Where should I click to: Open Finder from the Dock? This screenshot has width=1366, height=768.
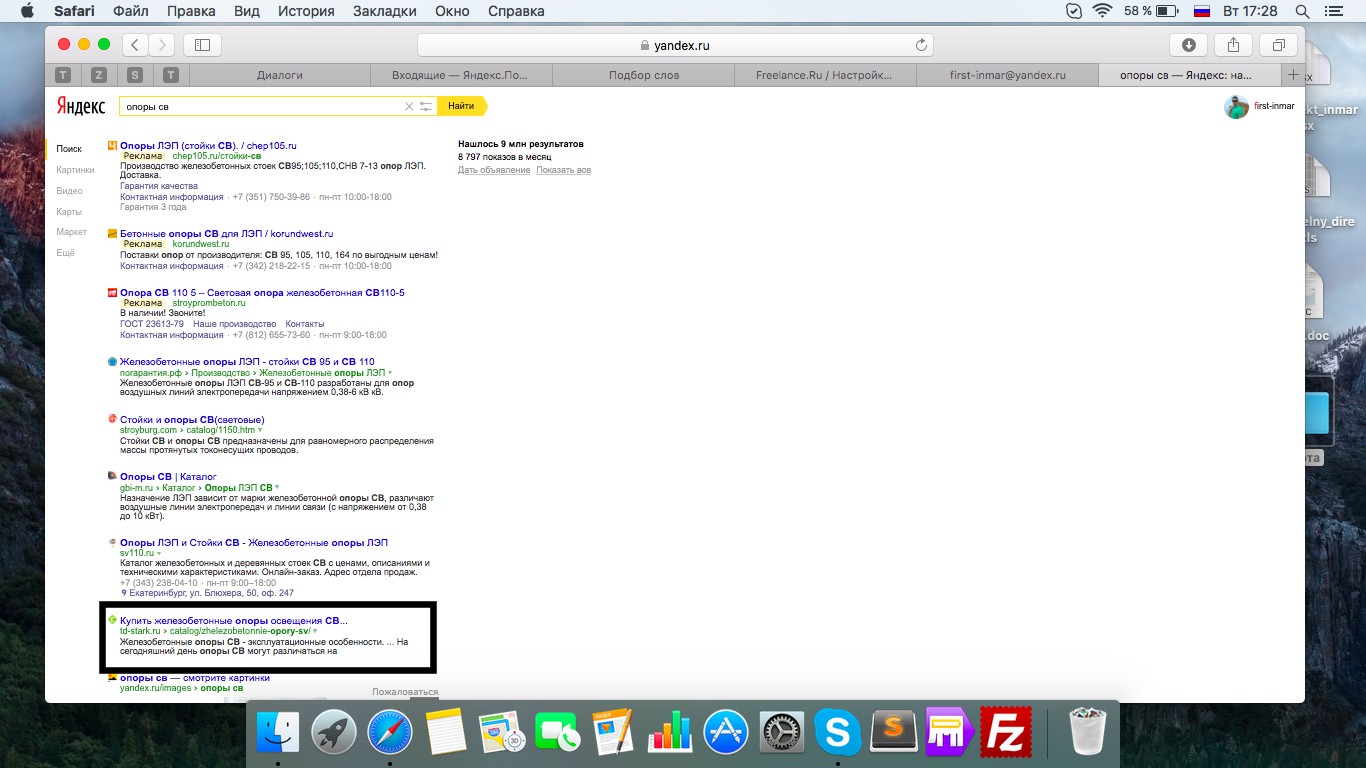(x=277, y=733)
